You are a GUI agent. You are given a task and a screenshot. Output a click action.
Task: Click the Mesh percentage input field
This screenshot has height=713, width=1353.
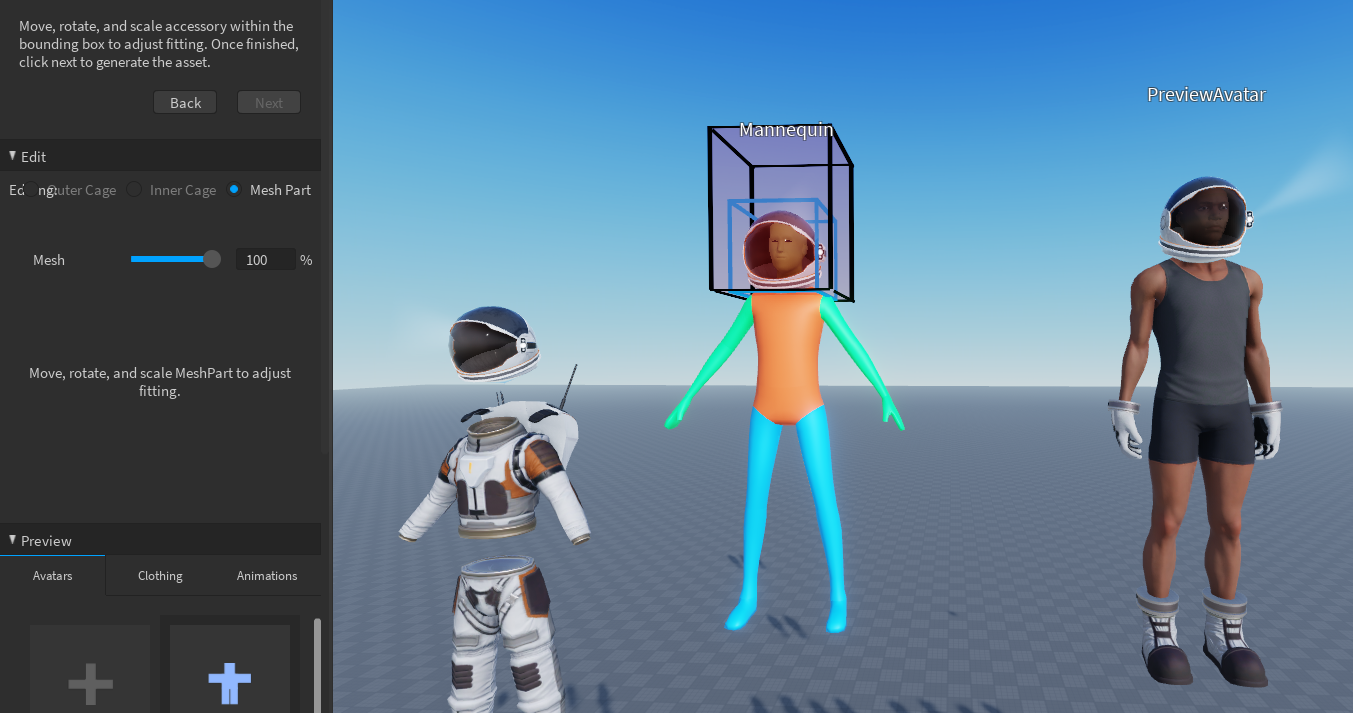point(266,260)
